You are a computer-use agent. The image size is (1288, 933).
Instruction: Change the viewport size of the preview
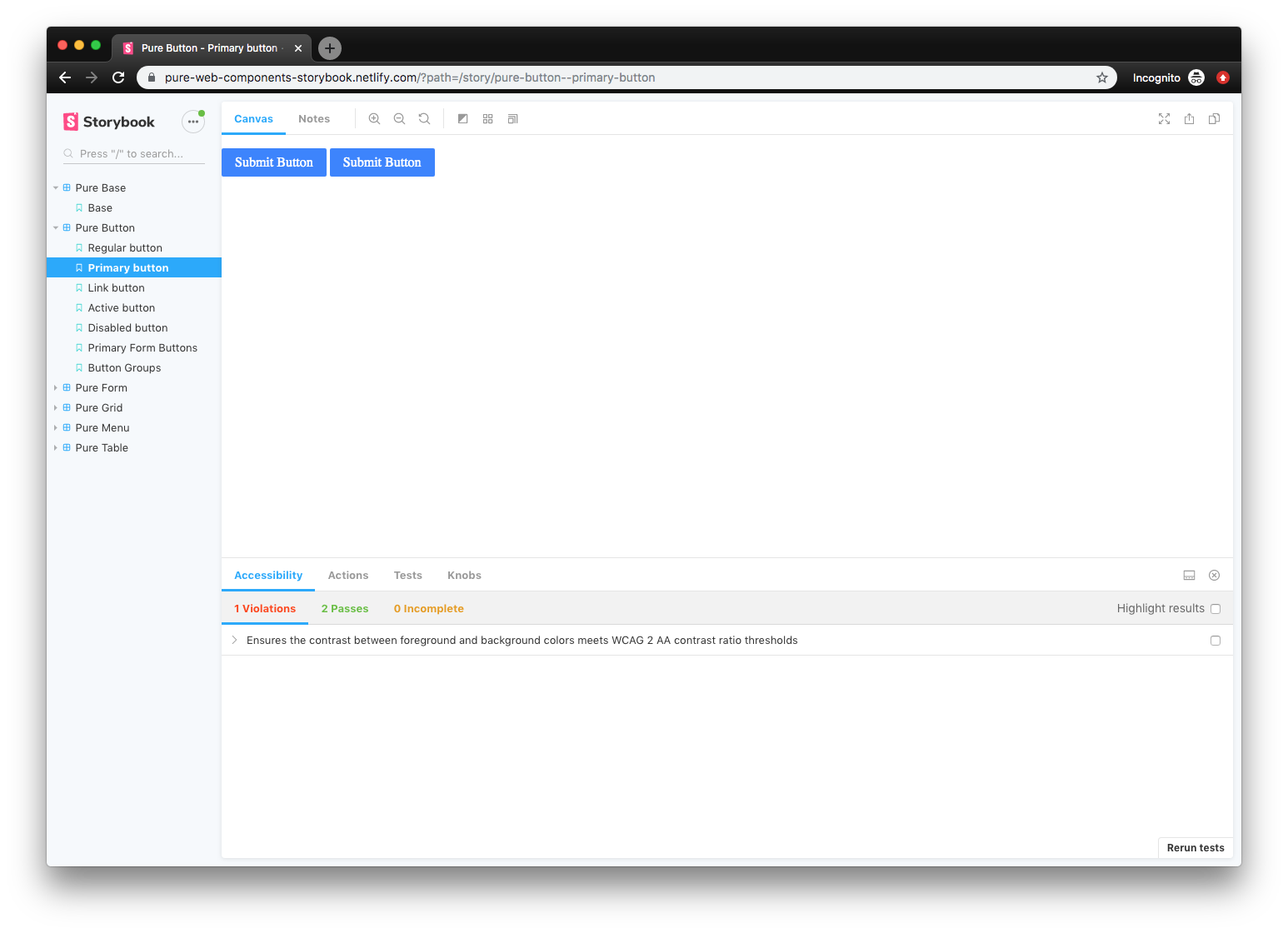(512, 118)
